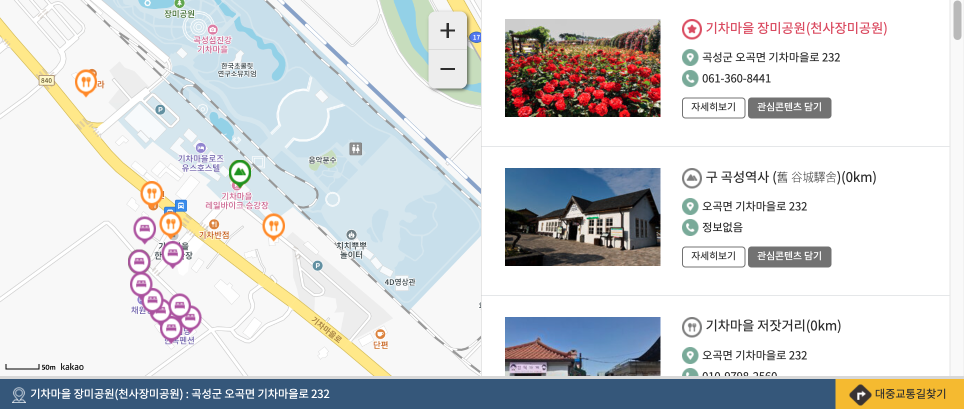Click the 840 road number badge
The height and width of the screenshot is (409, 964).
(x=46, y=81)
